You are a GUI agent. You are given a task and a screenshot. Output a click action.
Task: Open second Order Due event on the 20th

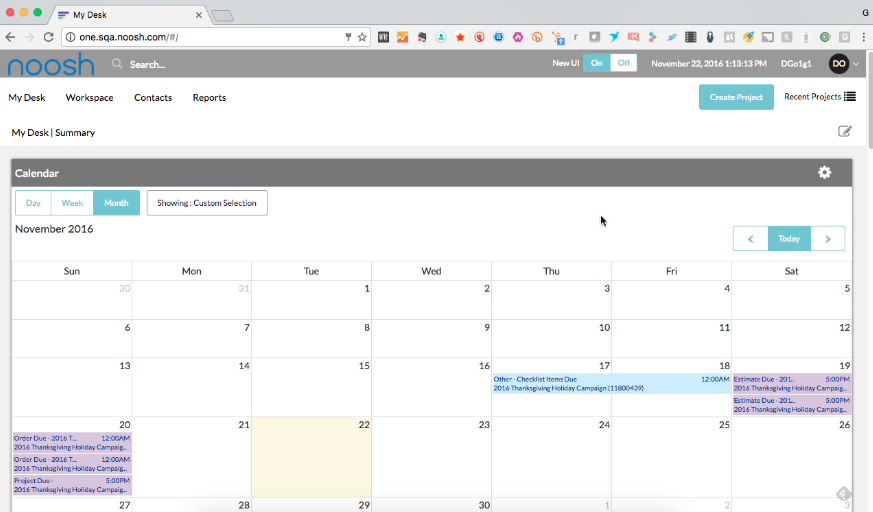(x=72, y=464)
